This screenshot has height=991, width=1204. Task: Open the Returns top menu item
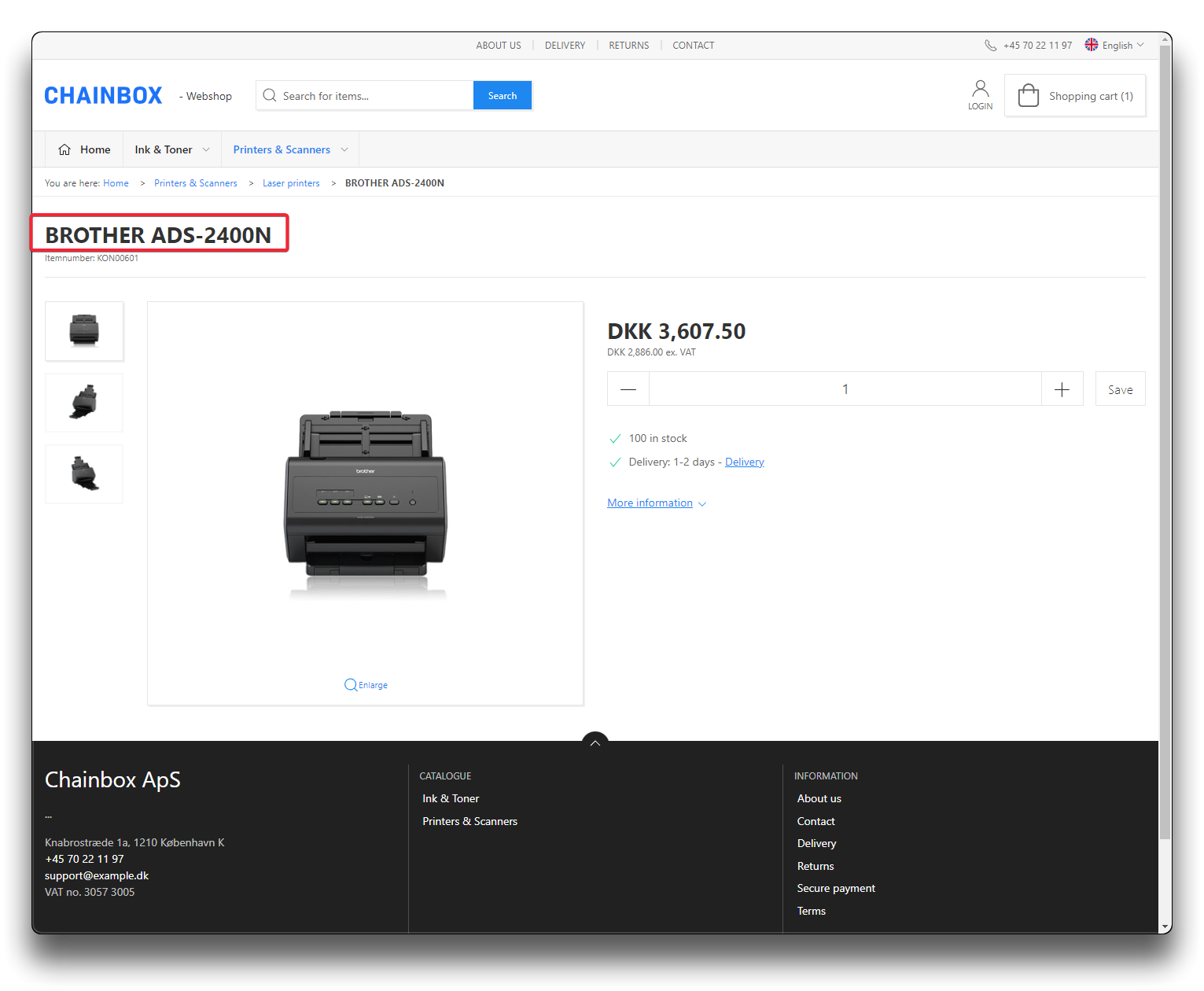(x=628, y=46)
